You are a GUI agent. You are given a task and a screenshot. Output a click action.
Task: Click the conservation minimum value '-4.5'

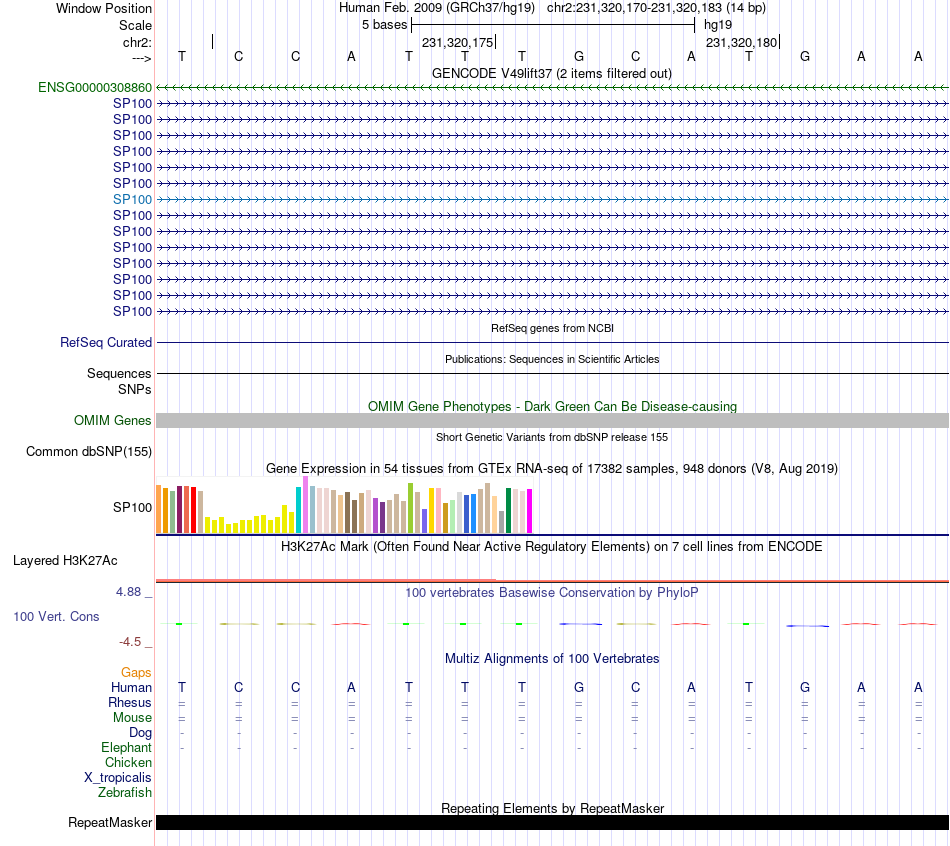click(130, 642)
